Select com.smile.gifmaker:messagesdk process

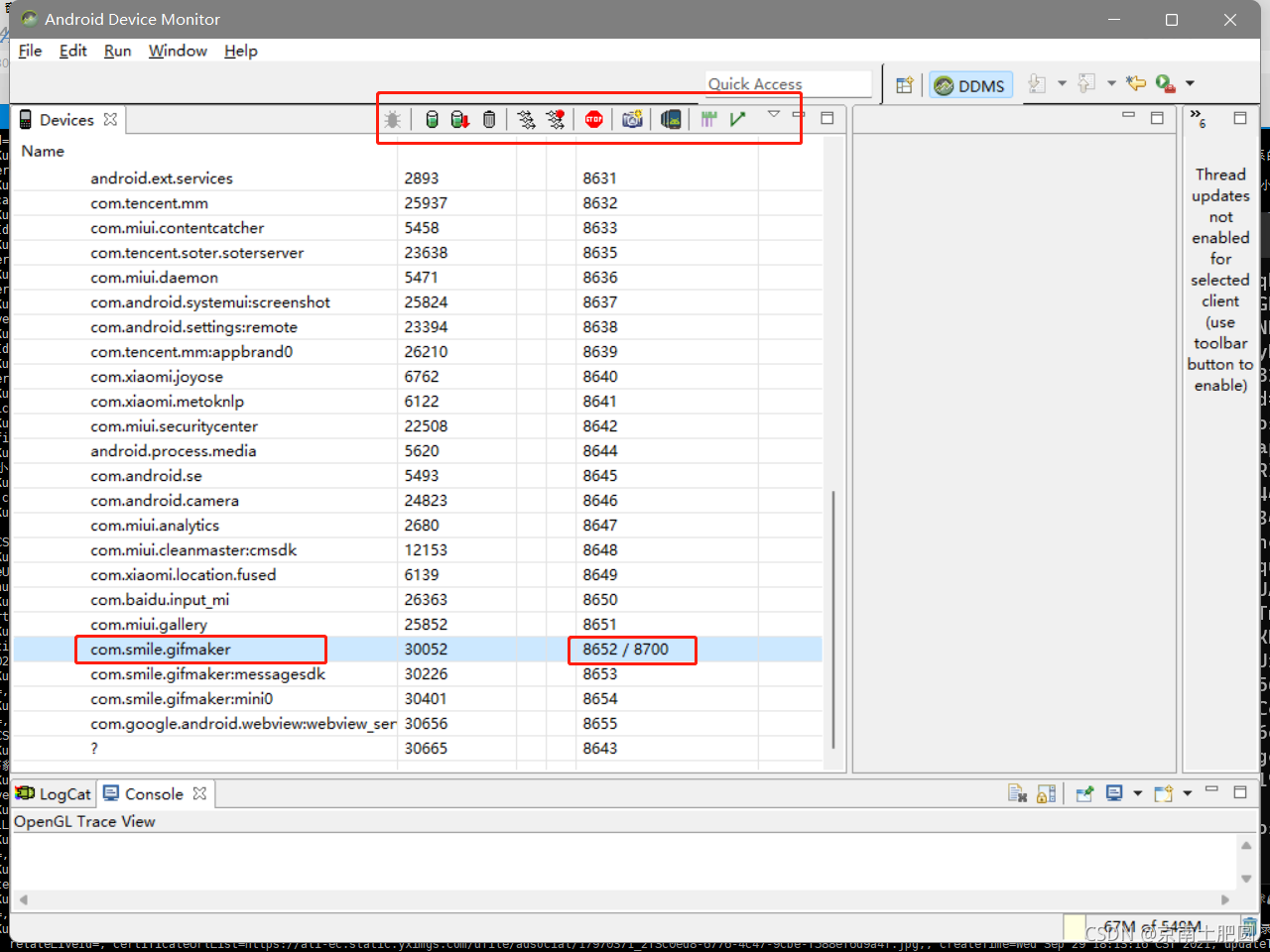pyautogui.click(x=207, y=674)
